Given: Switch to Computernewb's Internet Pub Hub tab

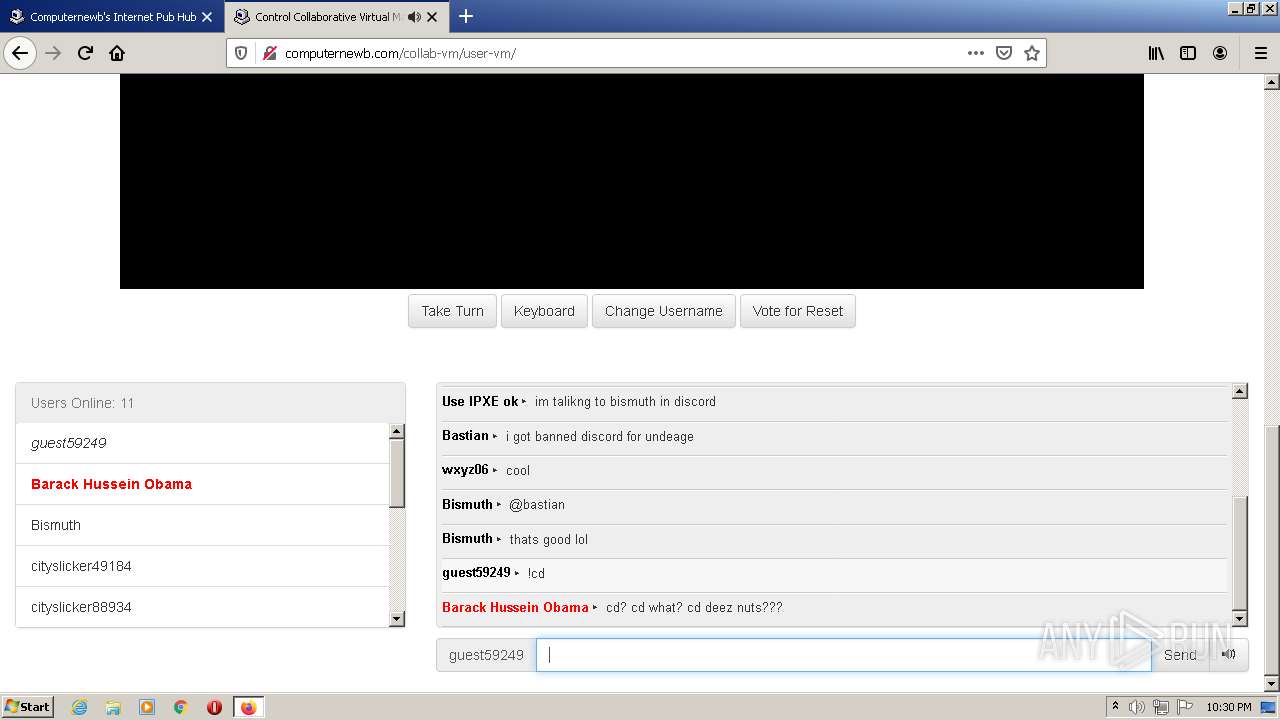Looking at the screenshot, I should coord(112,17).
